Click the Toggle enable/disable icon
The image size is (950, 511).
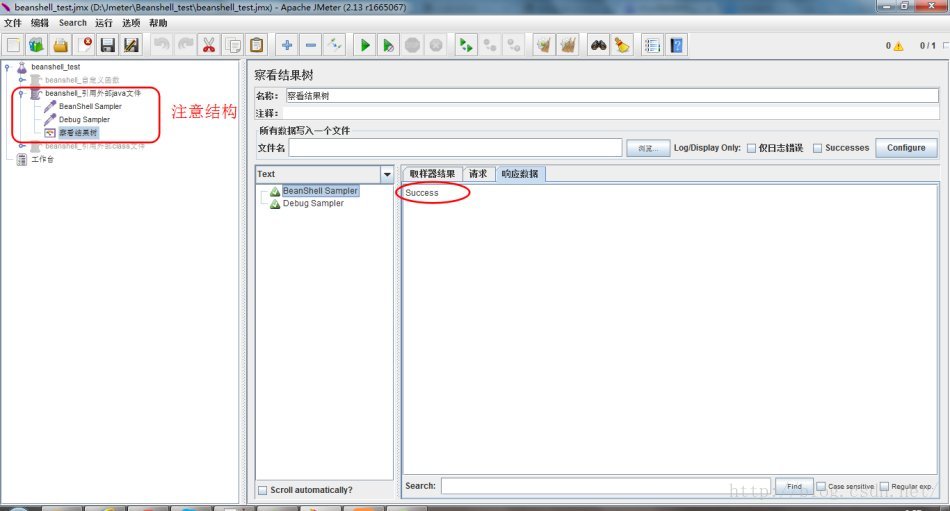tap(334, 45)
